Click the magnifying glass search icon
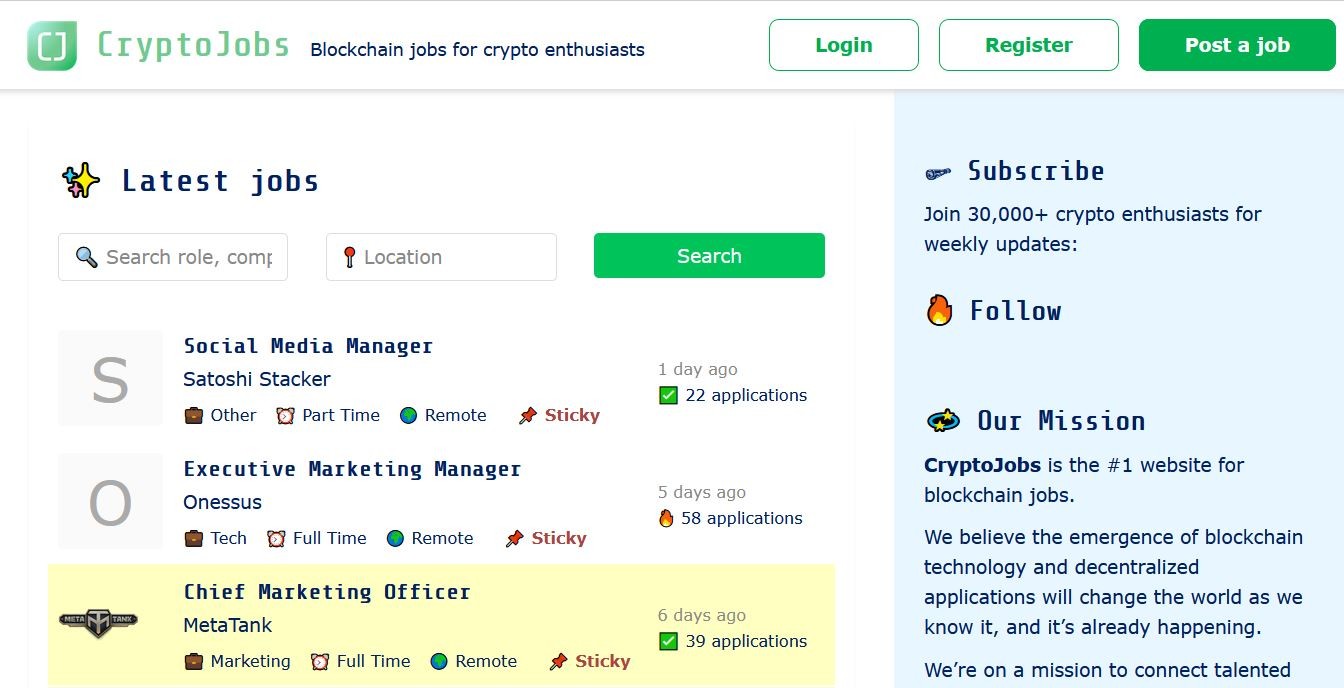1344x688 pixels. [x=86, y=257]
